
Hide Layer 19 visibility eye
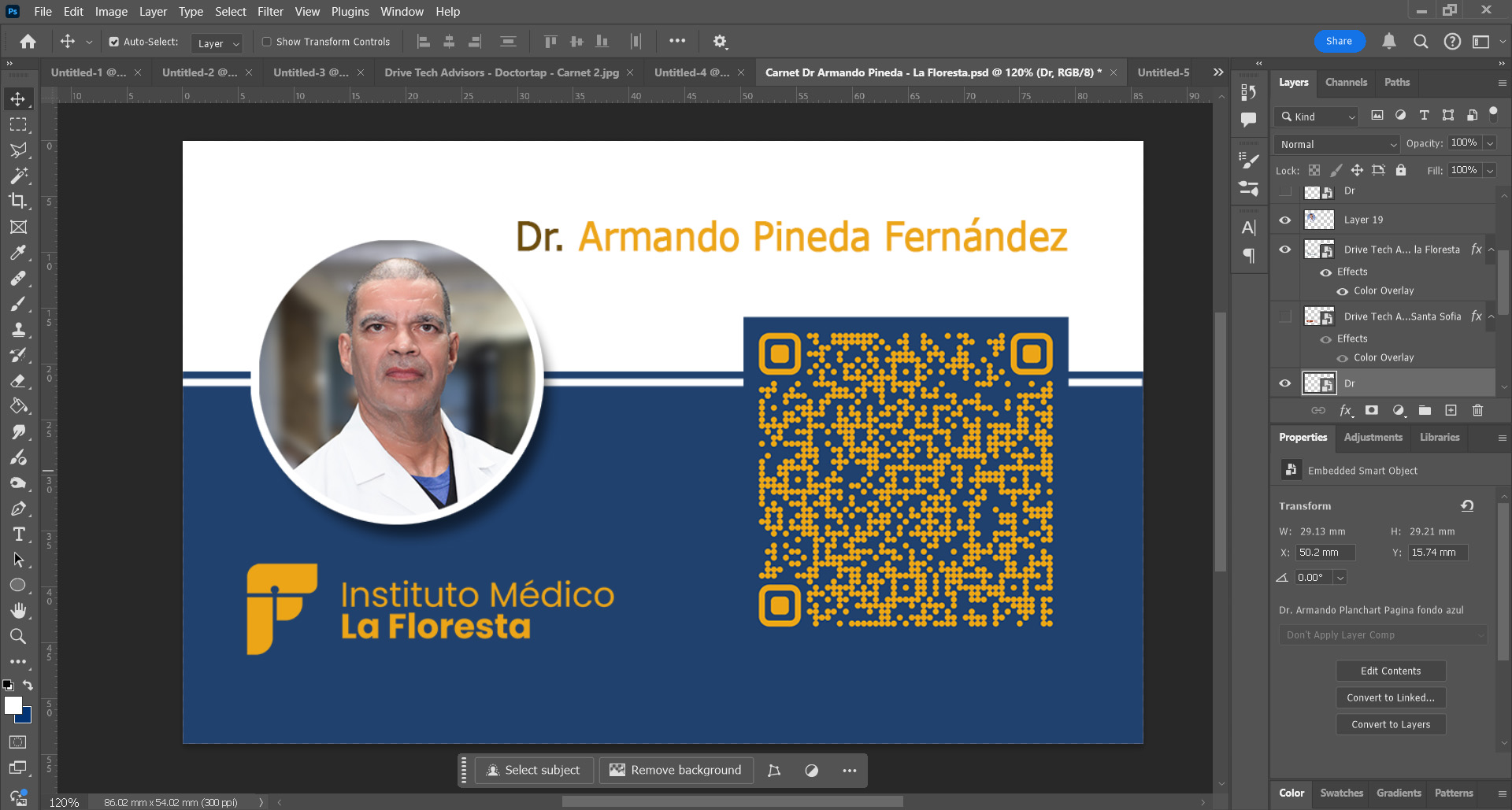click(1285, 220)
